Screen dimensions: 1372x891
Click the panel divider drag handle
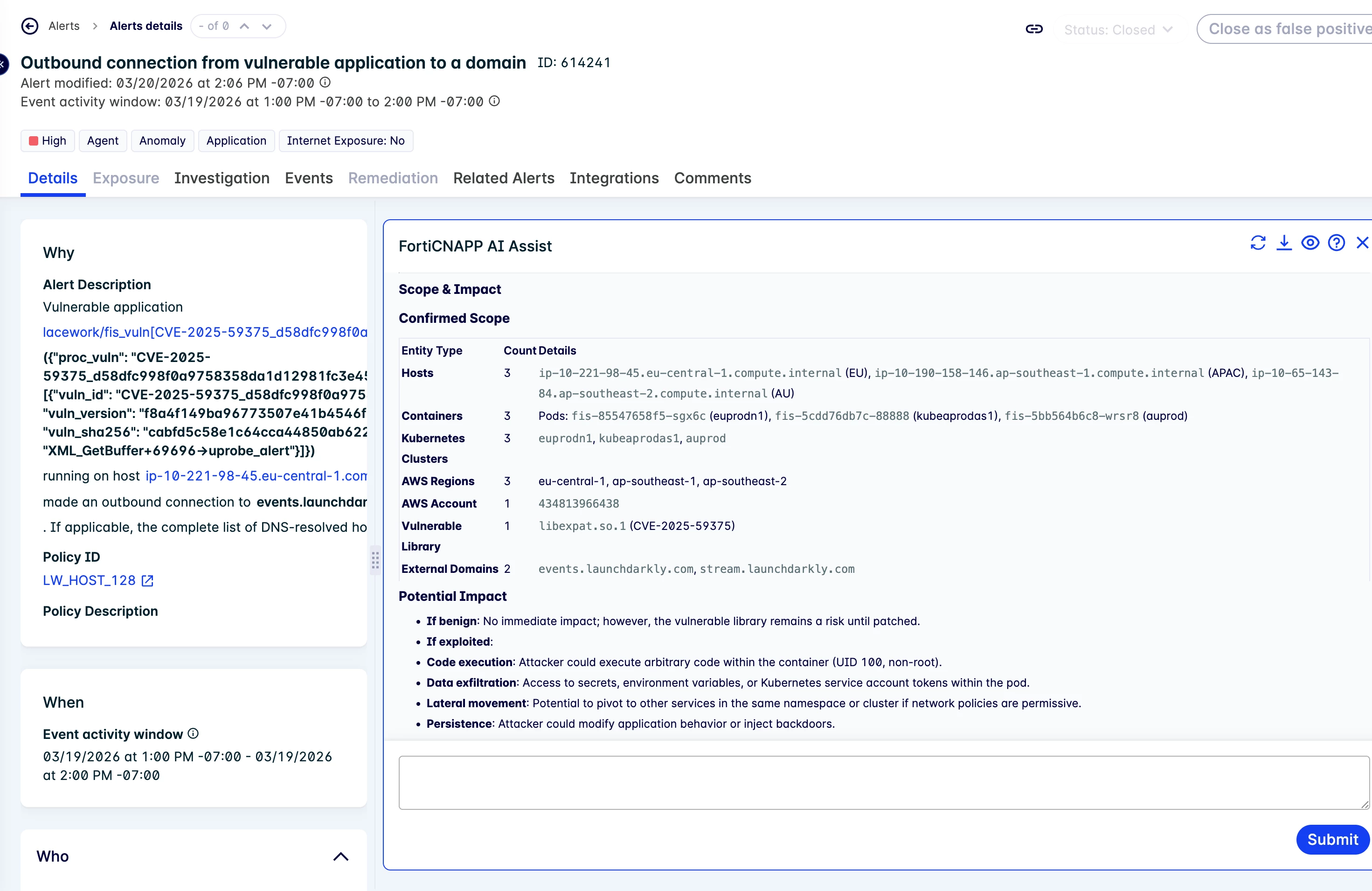(375, 560)
